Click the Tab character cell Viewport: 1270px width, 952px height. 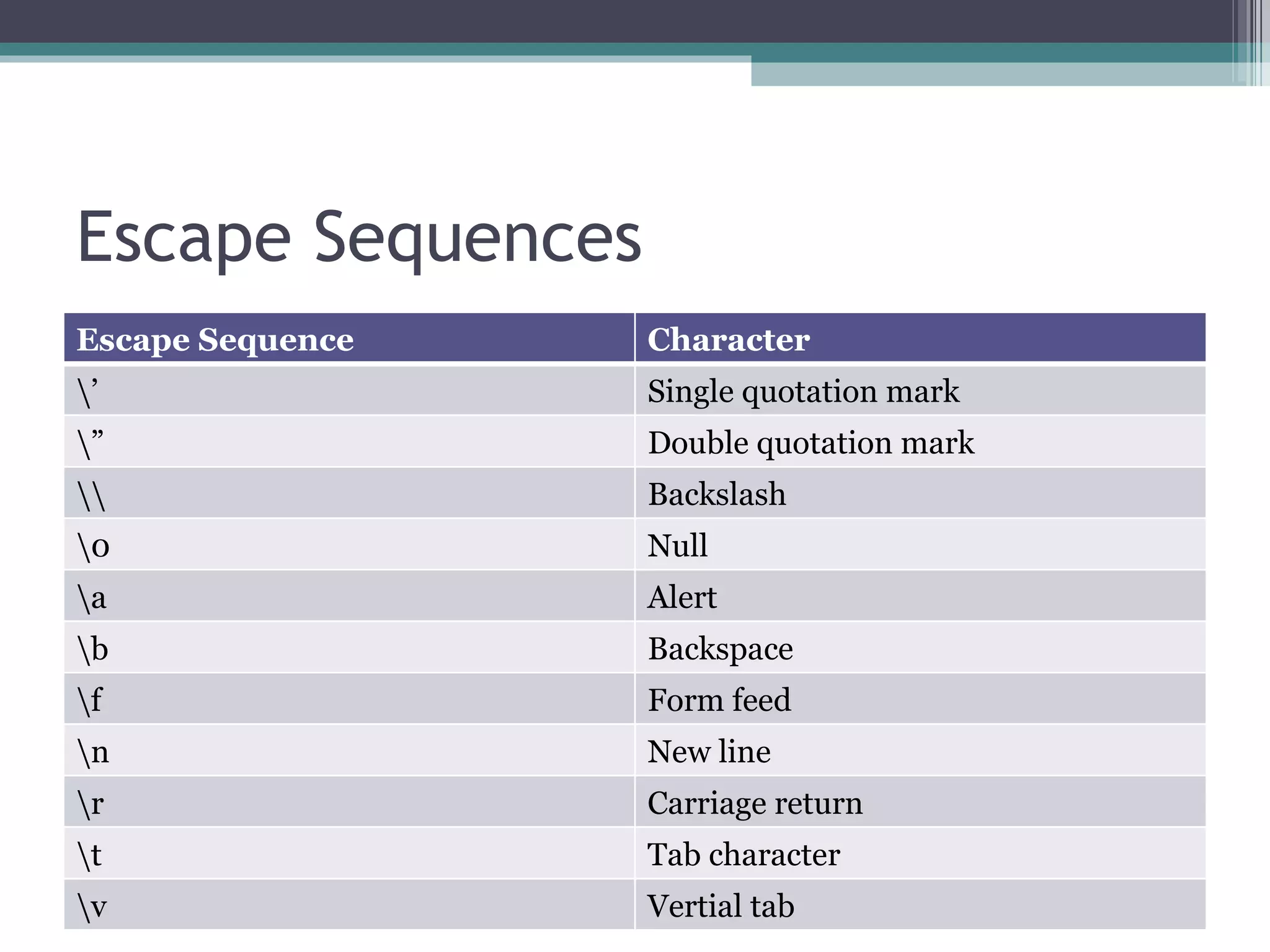[x=744, y=854]
